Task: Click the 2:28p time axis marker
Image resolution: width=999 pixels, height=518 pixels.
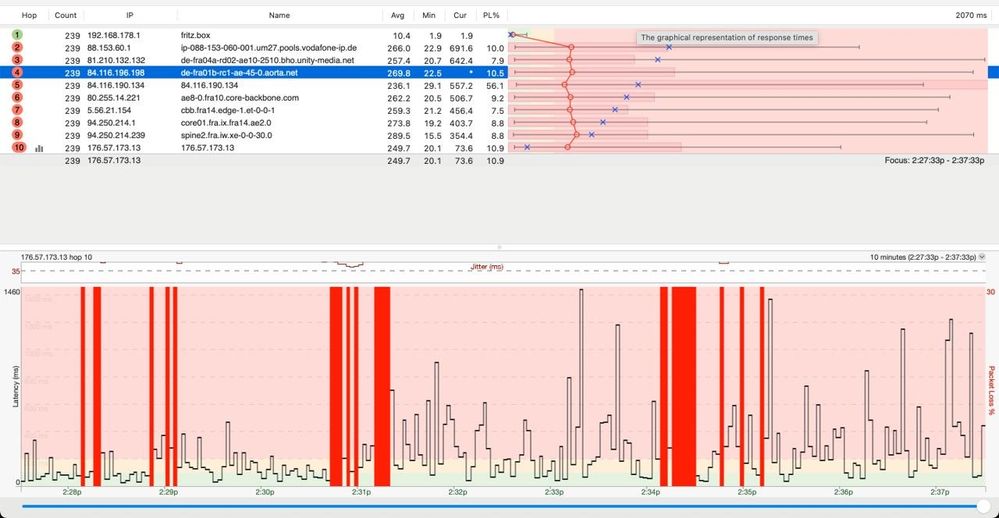Action: (x=72, y=492)
